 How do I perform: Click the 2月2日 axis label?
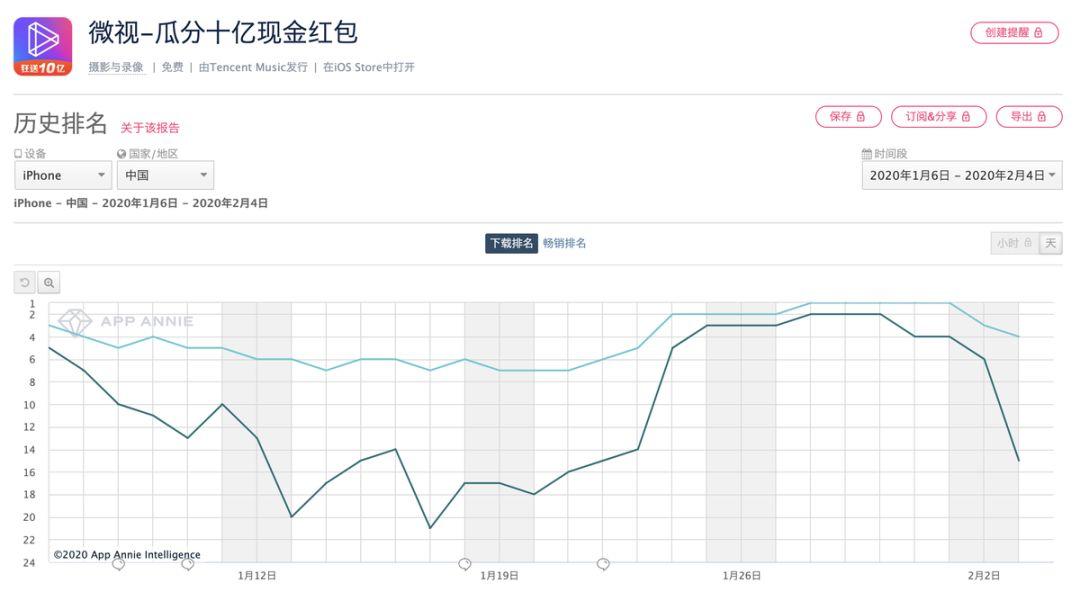[984, 575]
